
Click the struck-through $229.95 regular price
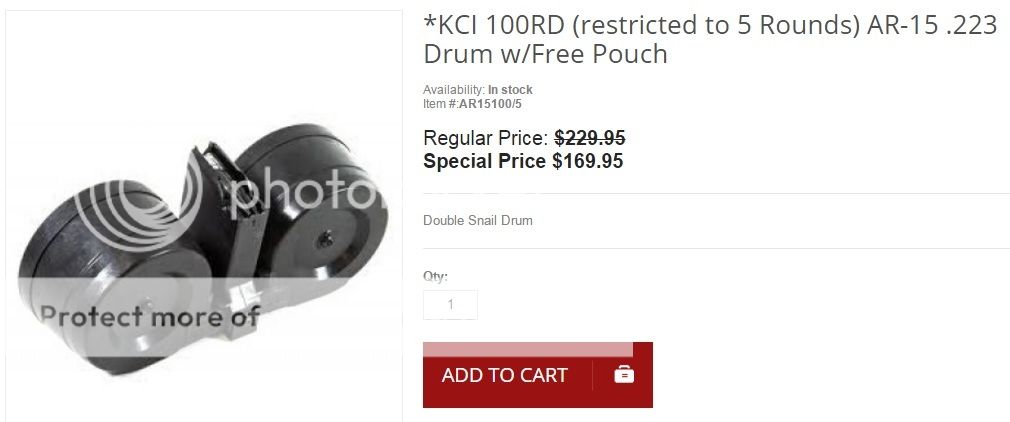coord(590,138)
